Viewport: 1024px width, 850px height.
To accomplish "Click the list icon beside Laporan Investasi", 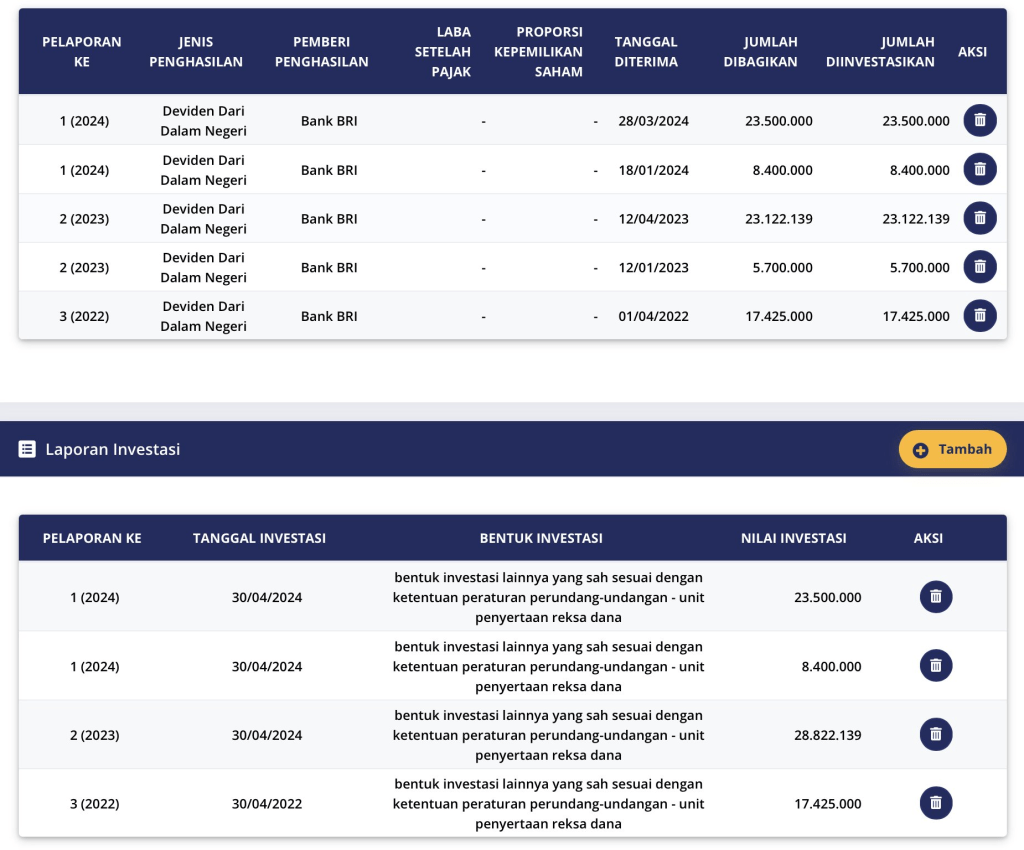I will pyautogui.click(x=28, y=450).
